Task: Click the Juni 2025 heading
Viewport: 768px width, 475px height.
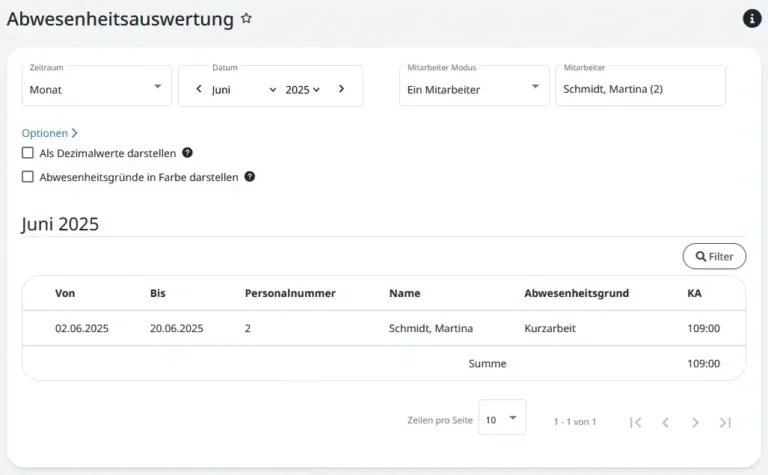Action: [60, 224]
